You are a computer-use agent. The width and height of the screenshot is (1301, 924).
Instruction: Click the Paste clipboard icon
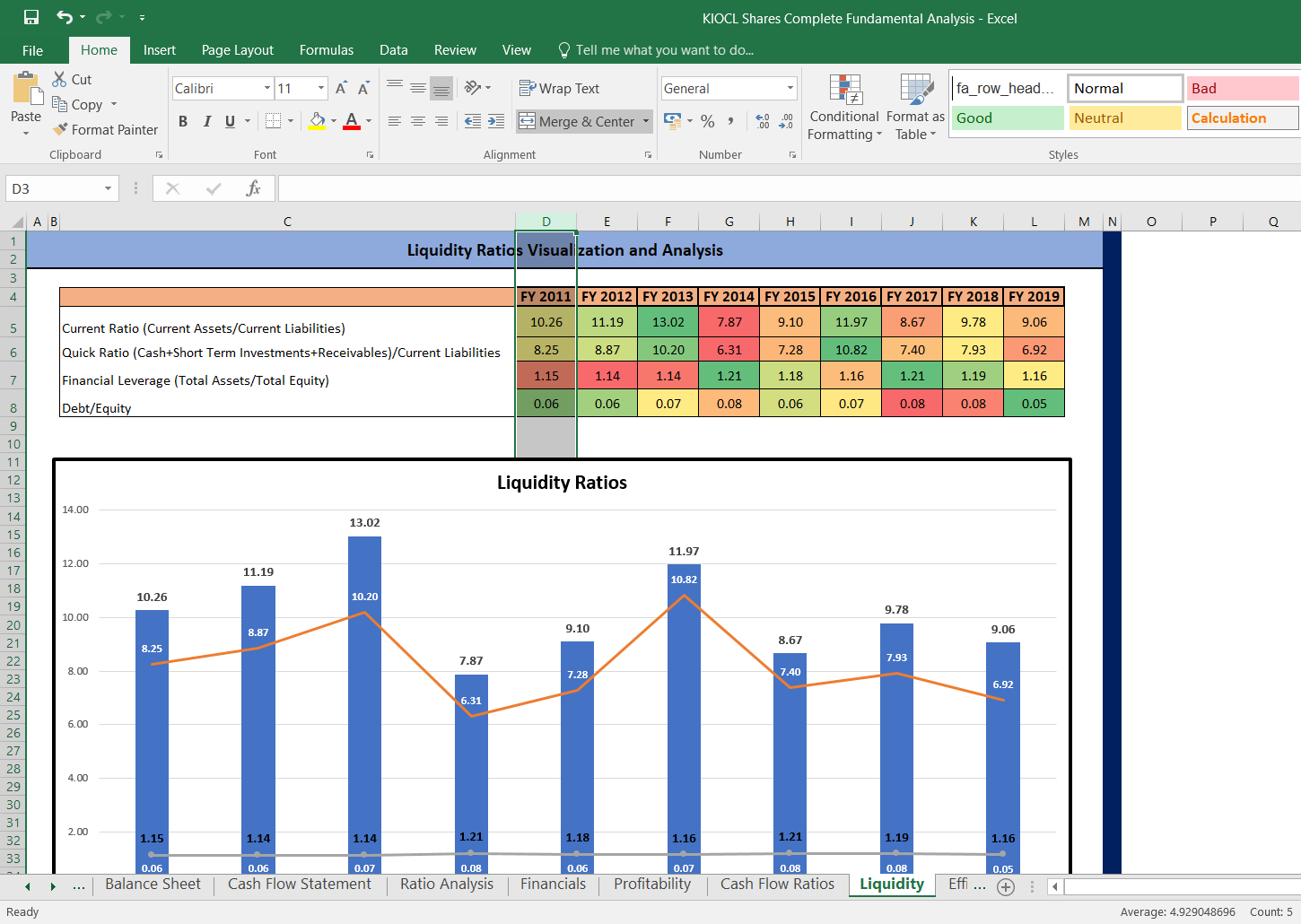[27, 89]
